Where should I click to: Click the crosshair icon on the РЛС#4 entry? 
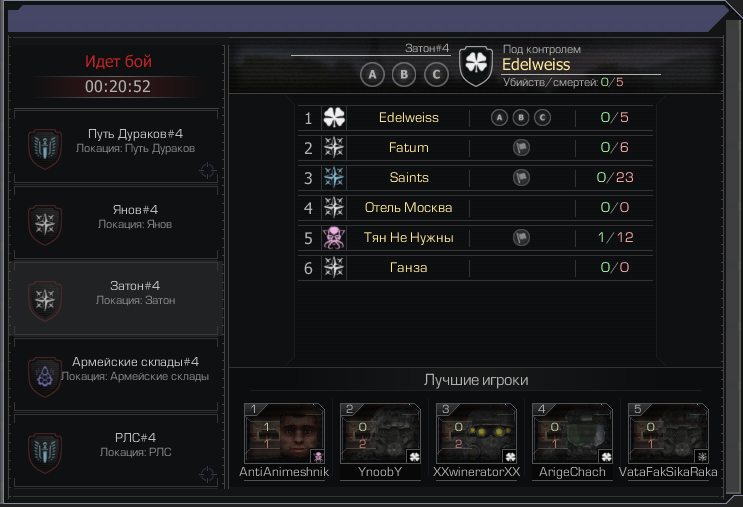pos(208,474)
